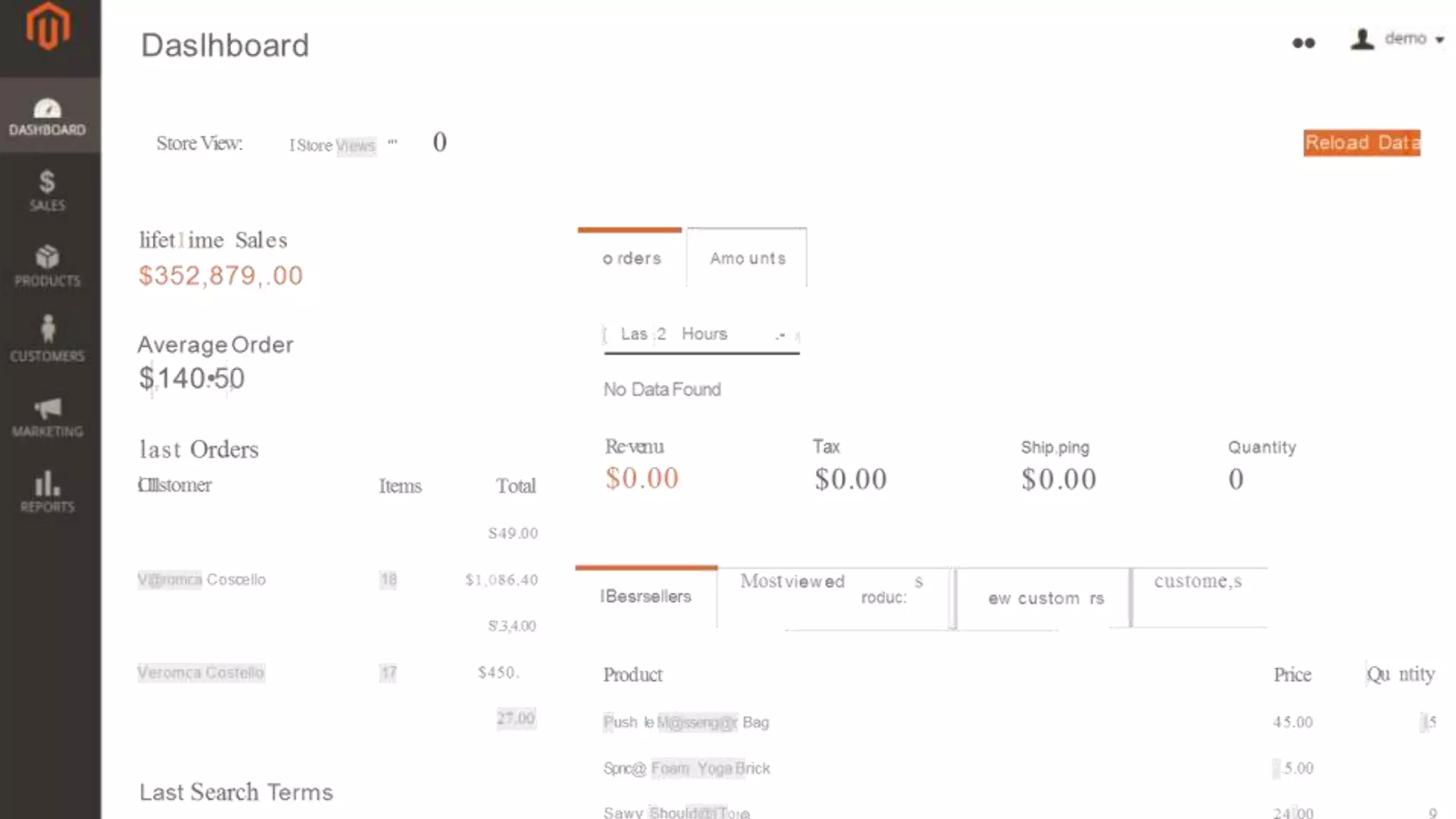Expand the Last 24 Hours period dropdown
1456x819 pixels.
(701, 334)
